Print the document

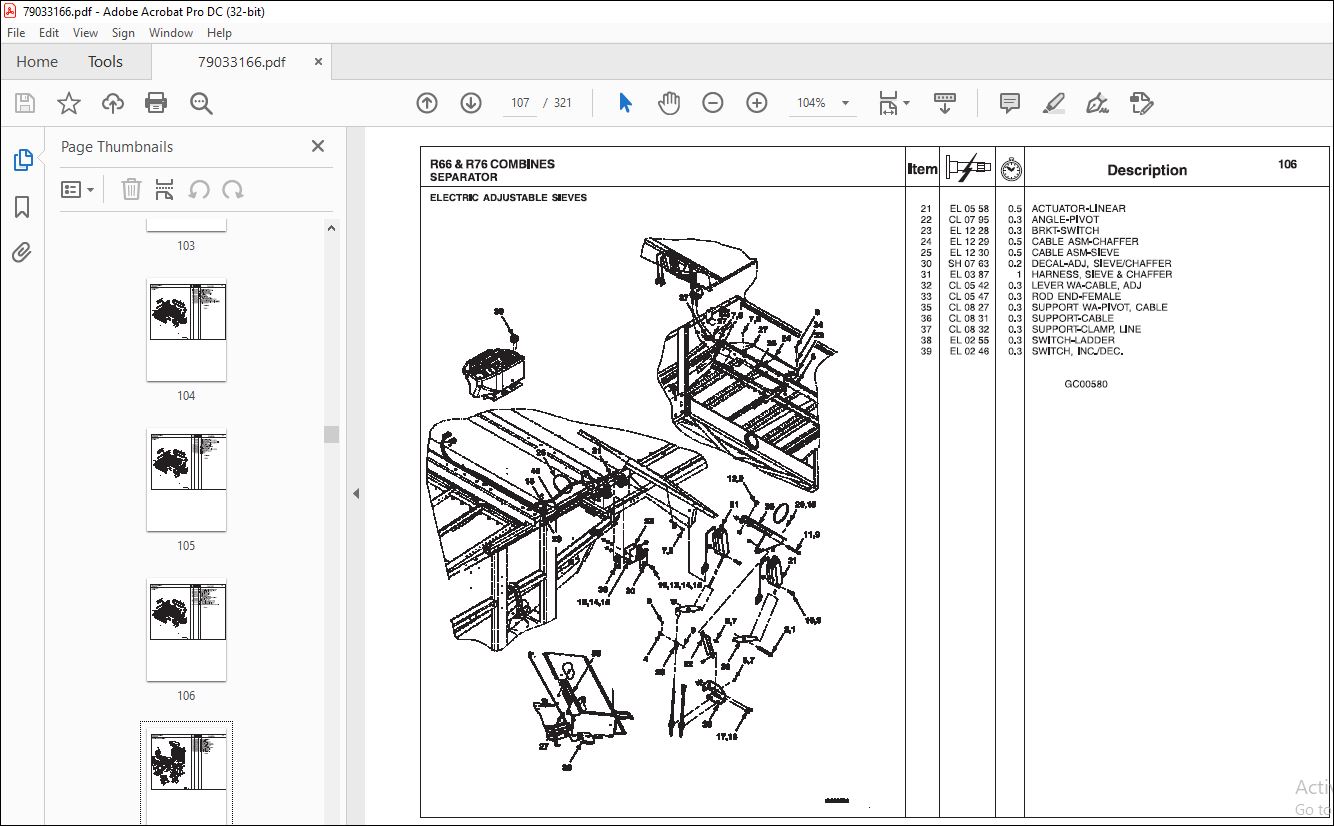156,103
